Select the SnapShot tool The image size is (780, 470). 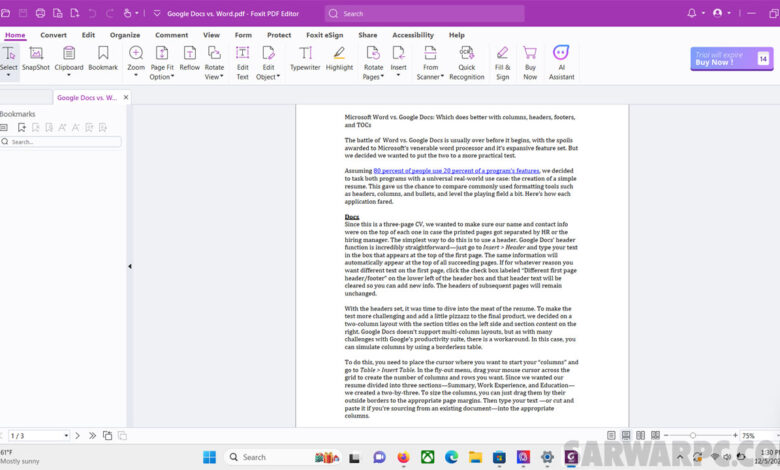[36, 58]
